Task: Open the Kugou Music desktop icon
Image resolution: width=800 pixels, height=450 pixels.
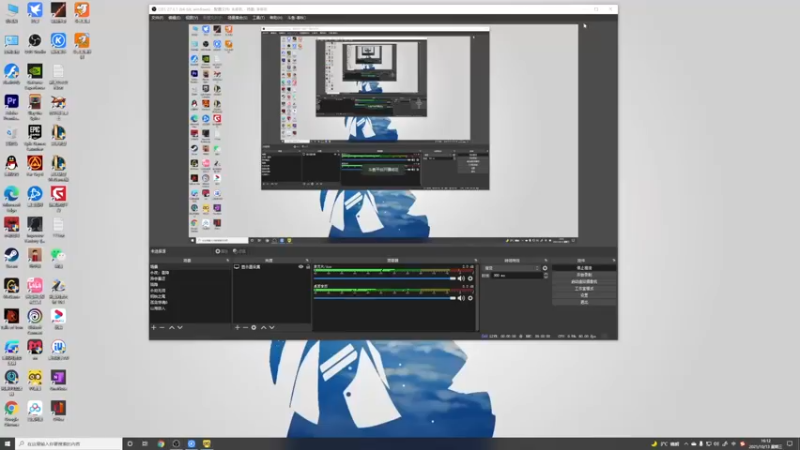Action: (58, 43)
